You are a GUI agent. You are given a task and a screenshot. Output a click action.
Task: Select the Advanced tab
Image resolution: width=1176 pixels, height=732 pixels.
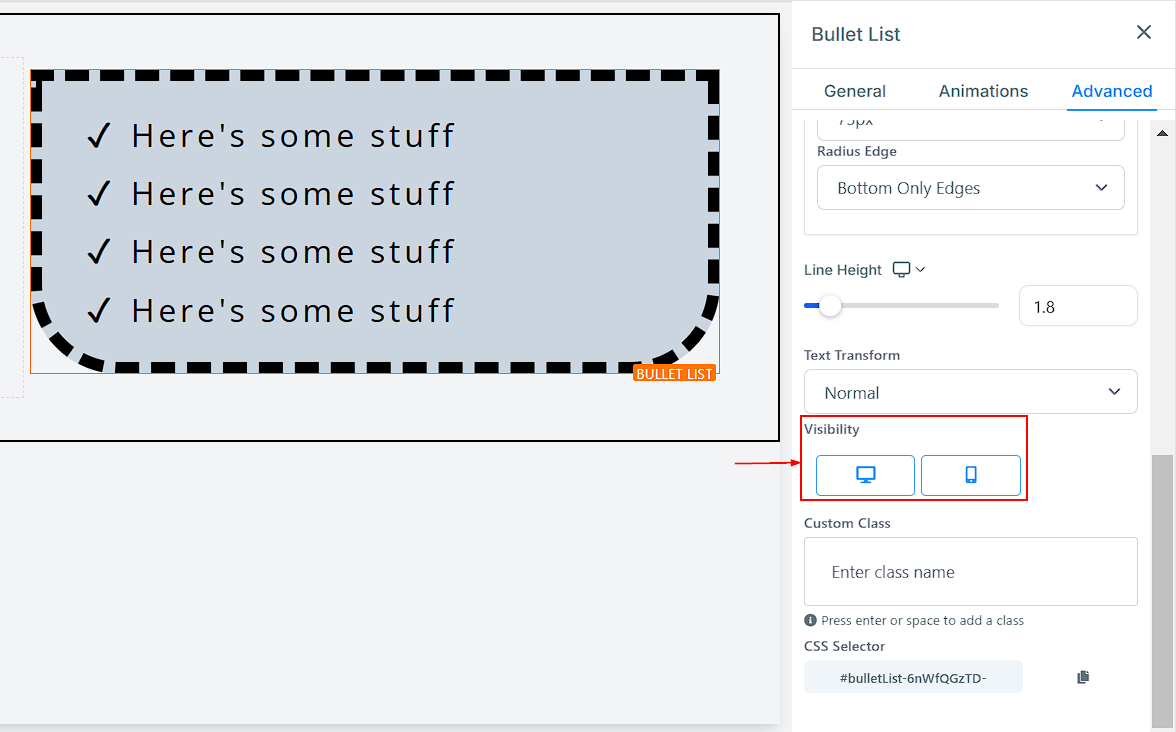1111,91
